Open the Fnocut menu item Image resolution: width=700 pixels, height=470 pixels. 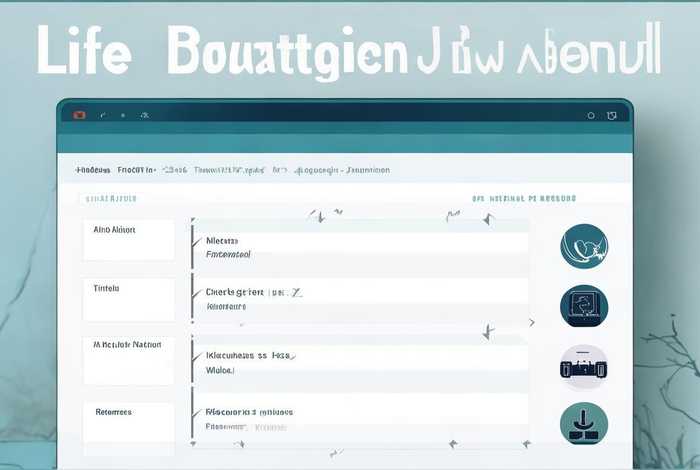click(137, 170)
